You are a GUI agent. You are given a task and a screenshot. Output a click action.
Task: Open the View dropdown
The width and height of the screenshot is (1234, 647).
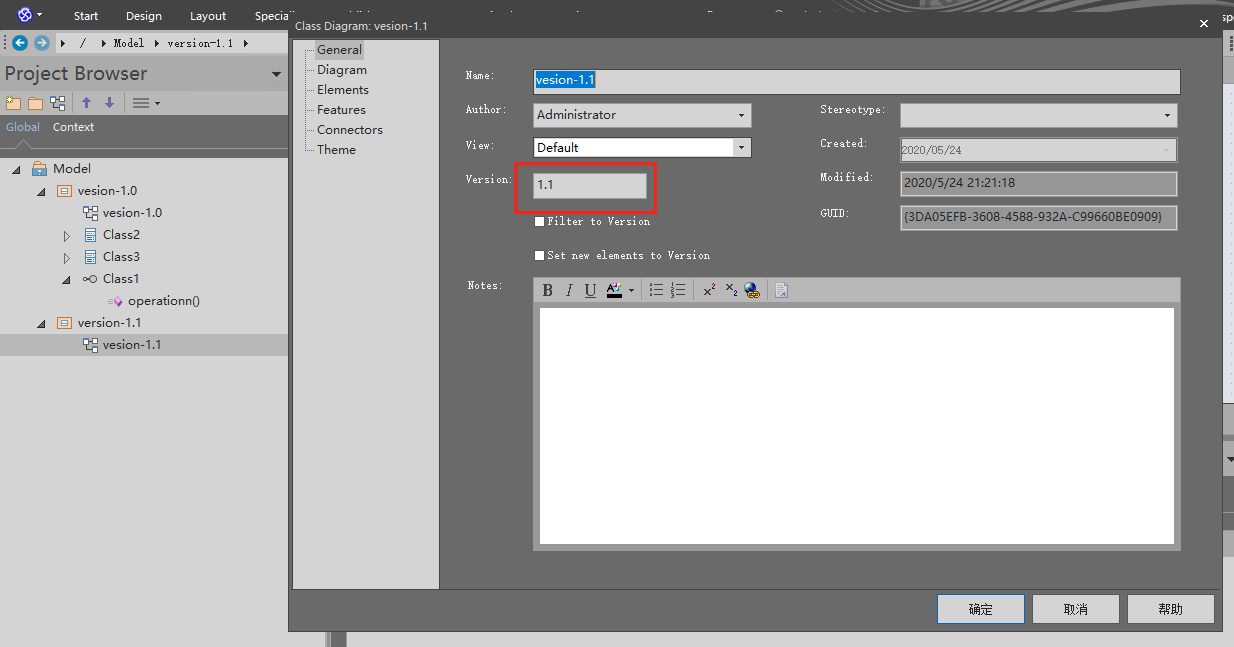pyautogui.click(x=741, y=148)
